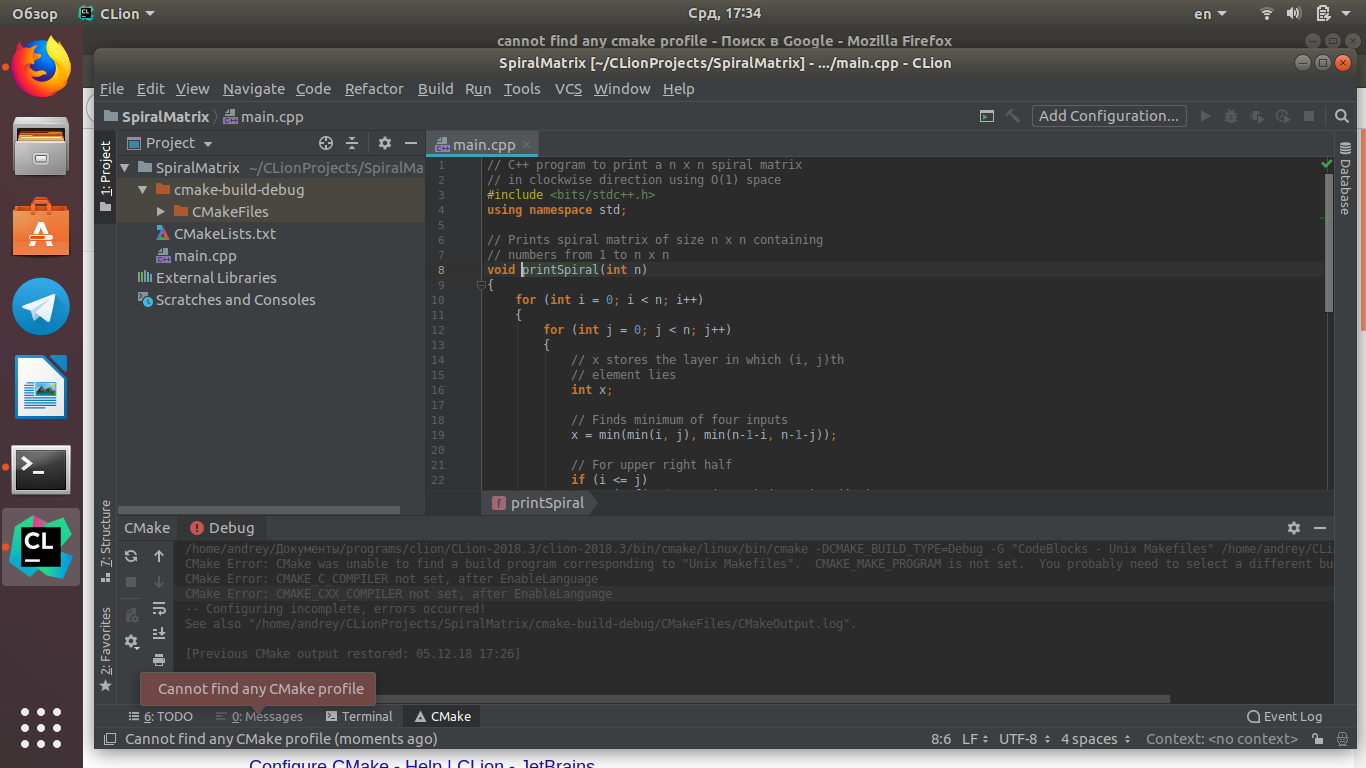Print the CMake output with the printer icon

[x=159, y=660]
